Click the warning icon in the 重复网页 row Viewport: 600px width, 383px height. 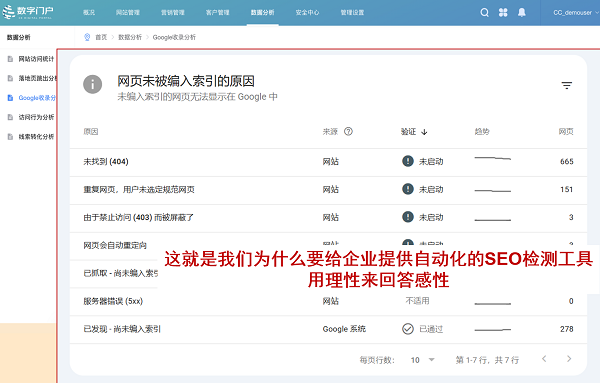408,189
